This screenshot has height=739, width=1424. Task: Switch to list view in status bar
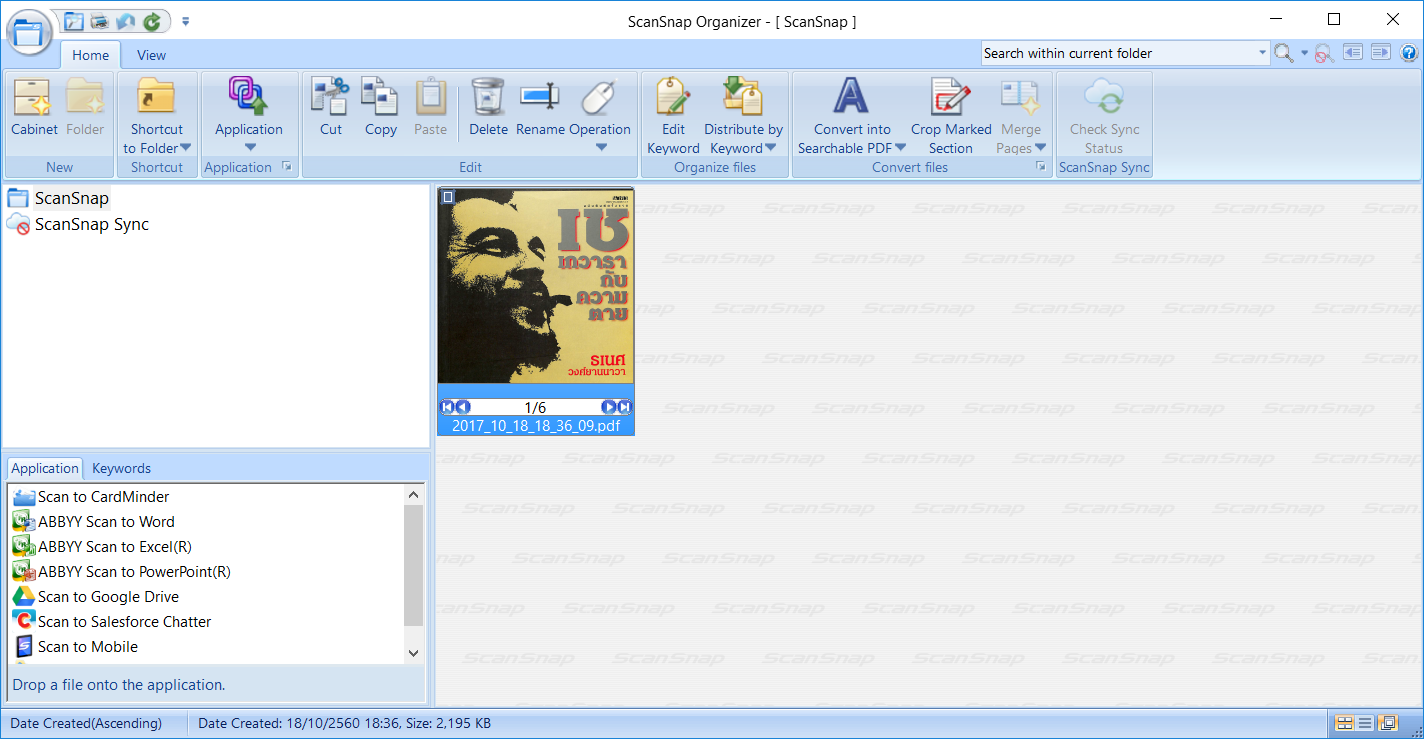pyautogui.click(x=1366, y=723)
